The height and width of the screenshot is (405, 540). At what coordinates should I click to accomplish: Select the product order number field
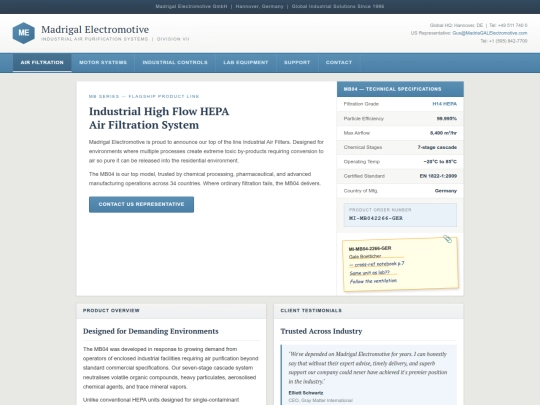(400, 215)
